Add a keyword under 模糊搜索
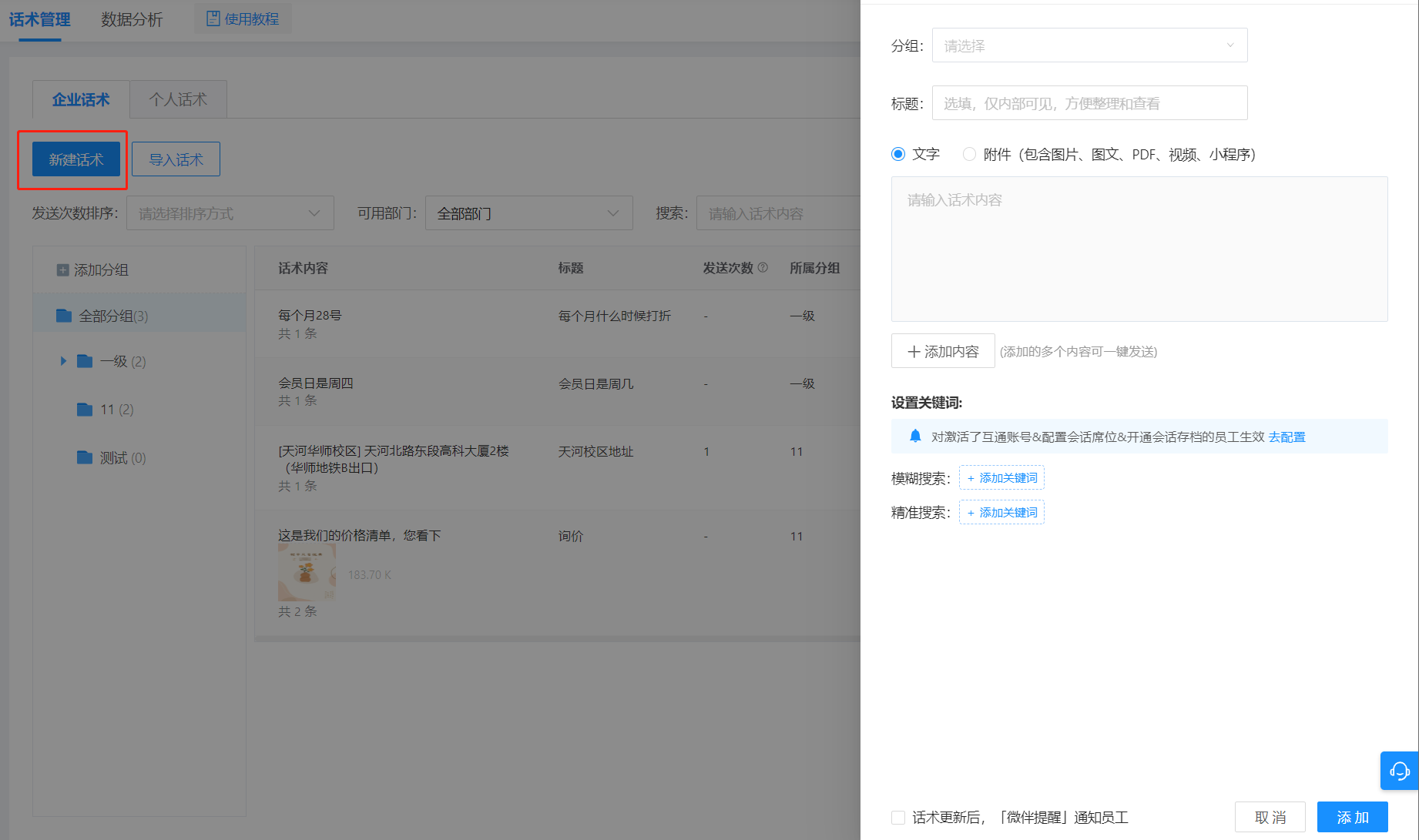Screen dimensions: 1419x840 tap(1001, 477)
